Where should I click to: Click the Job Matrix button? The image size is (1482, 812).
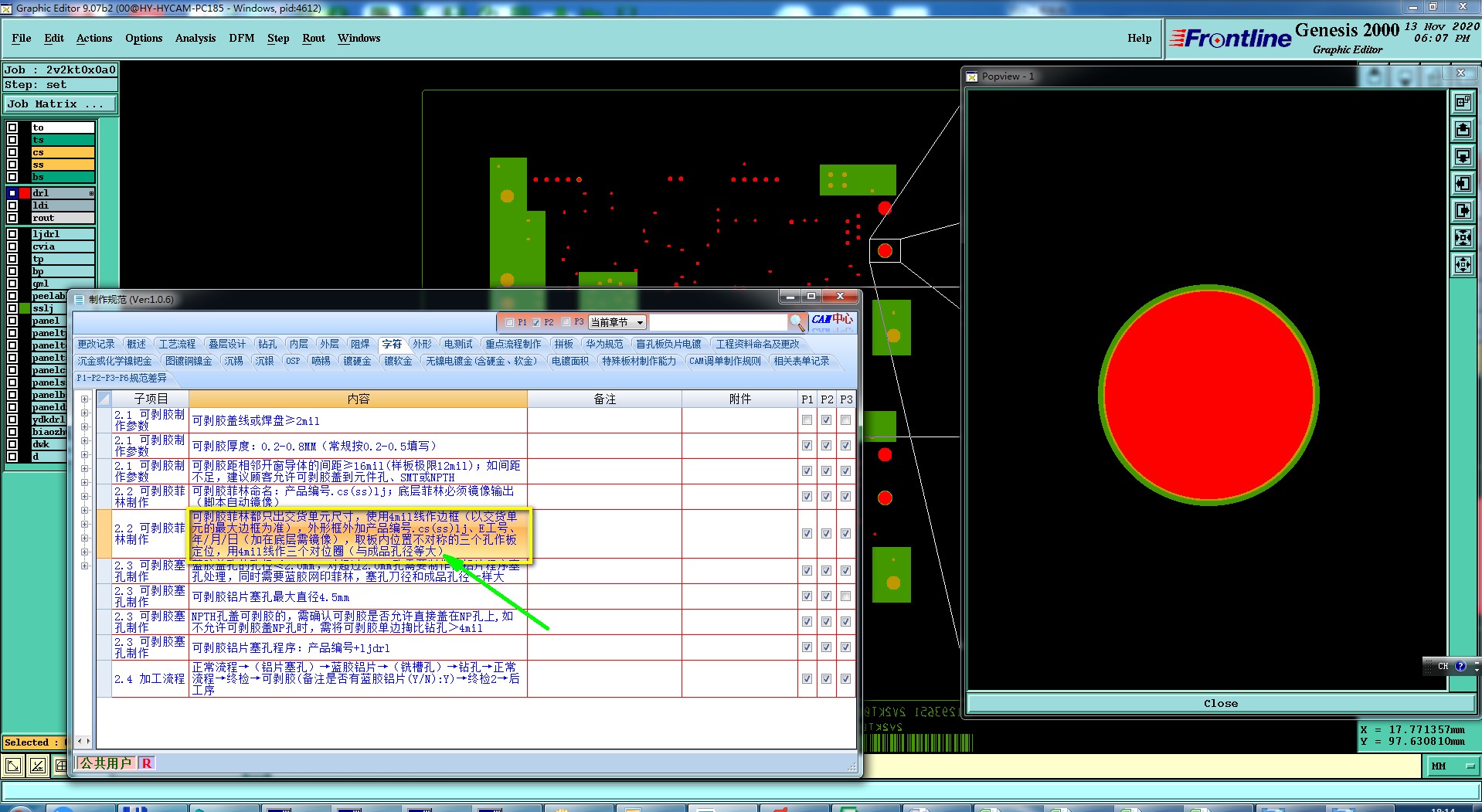point(59,104)
